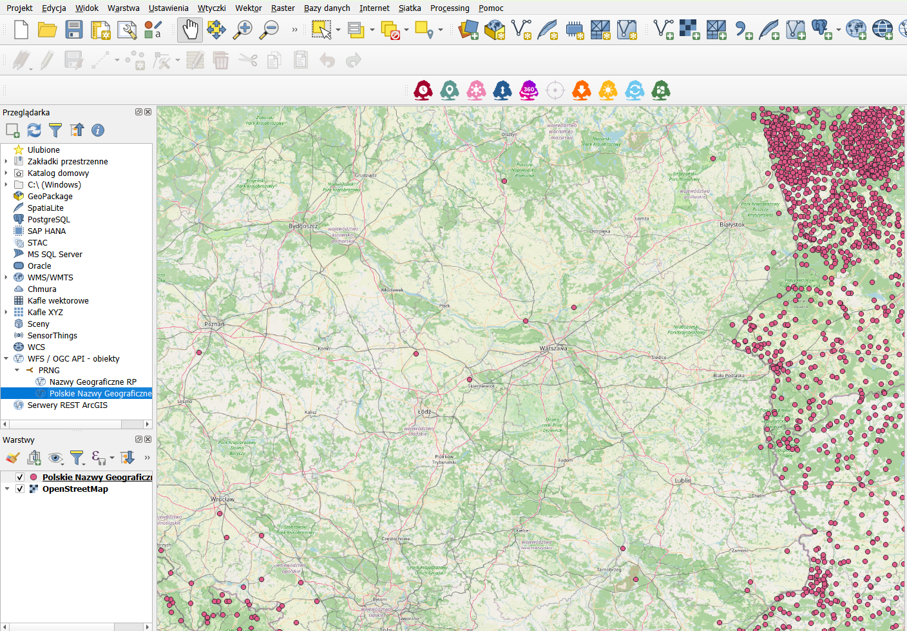This screenshot has height=631, width=907.
Task: Click the pink tree plugin icon
Action: [476, 90]
